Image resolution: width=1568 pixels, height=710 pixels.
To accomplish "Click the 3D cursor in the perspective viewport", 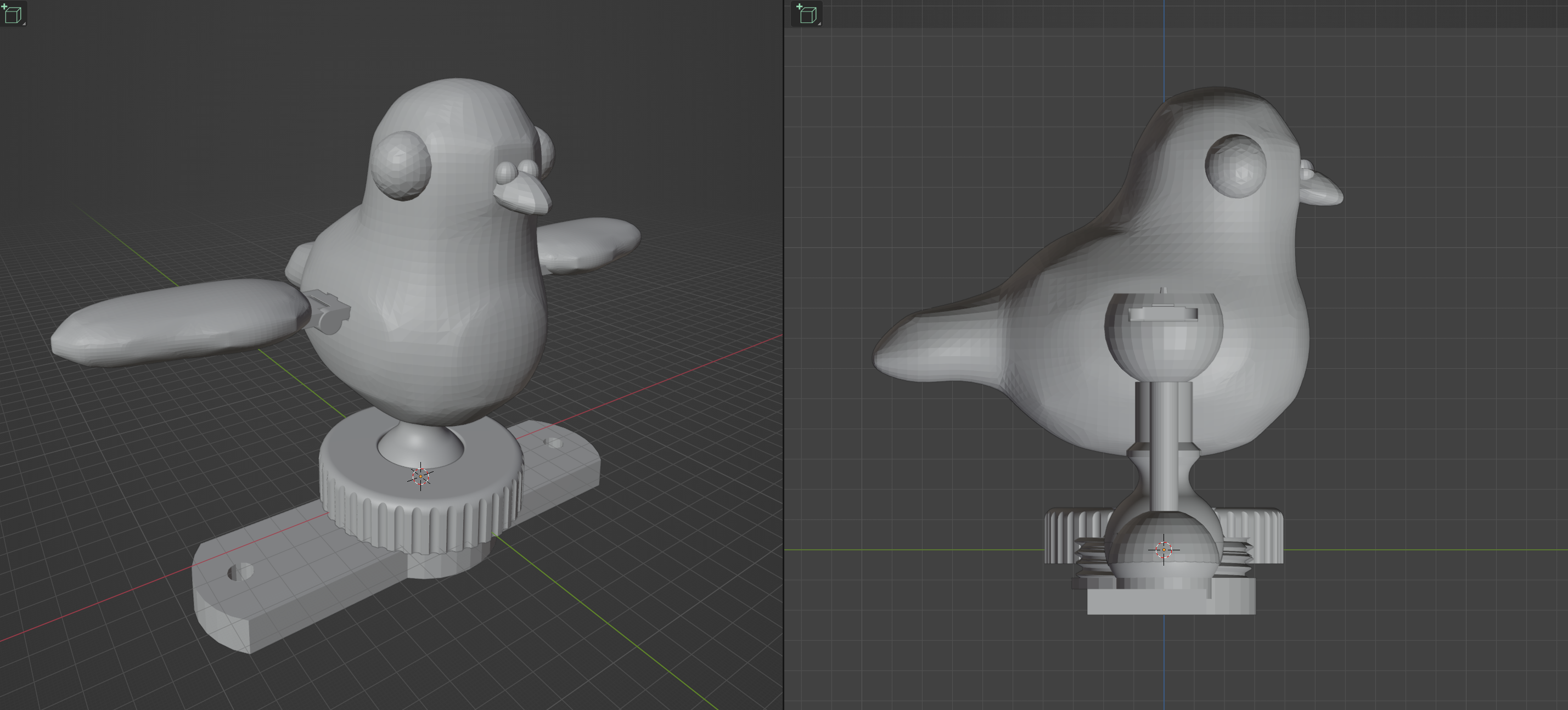I will [420, 476].
